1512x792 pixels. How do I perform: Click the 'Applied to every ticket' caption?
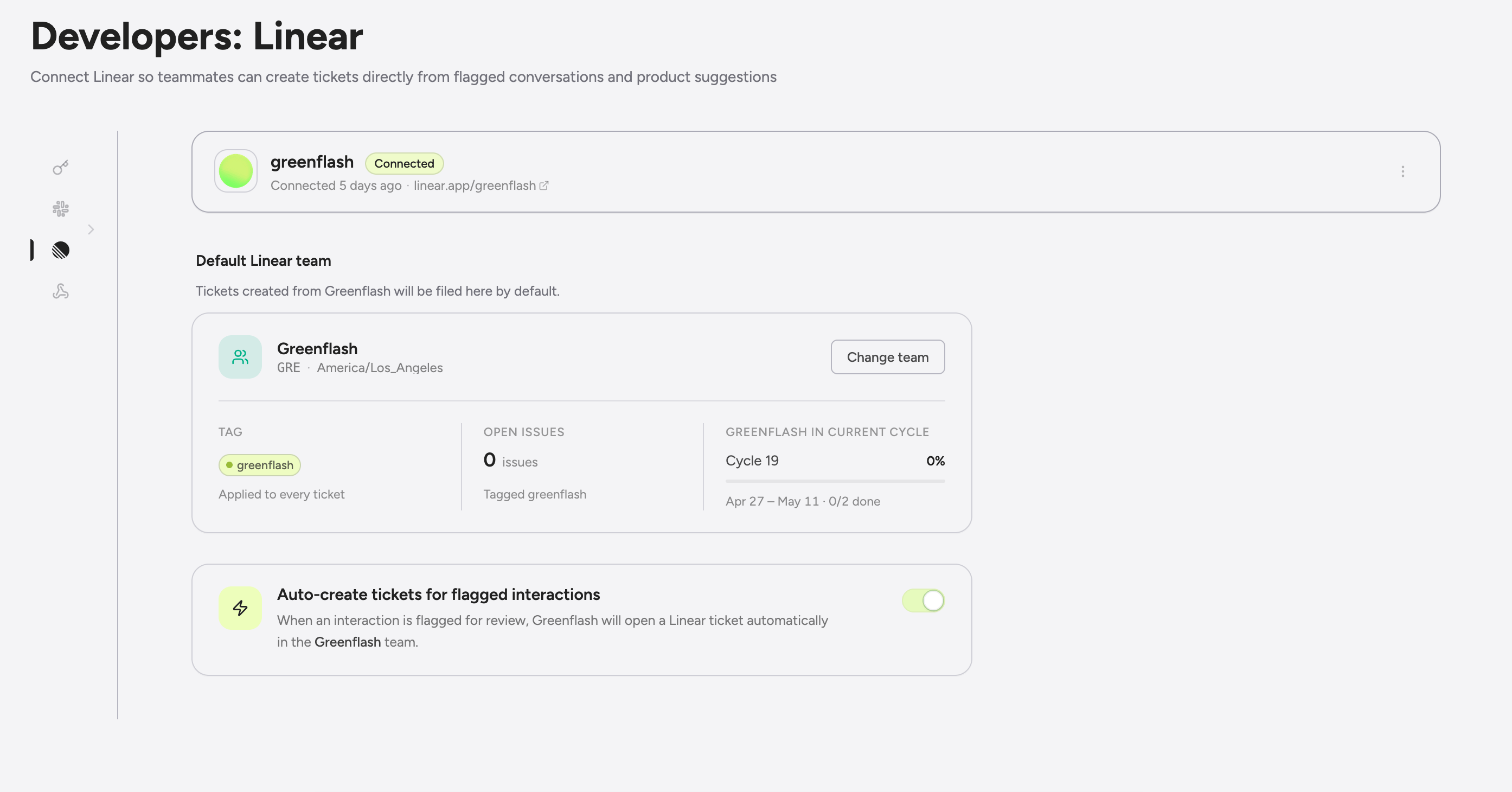click(x=281, y=494)
